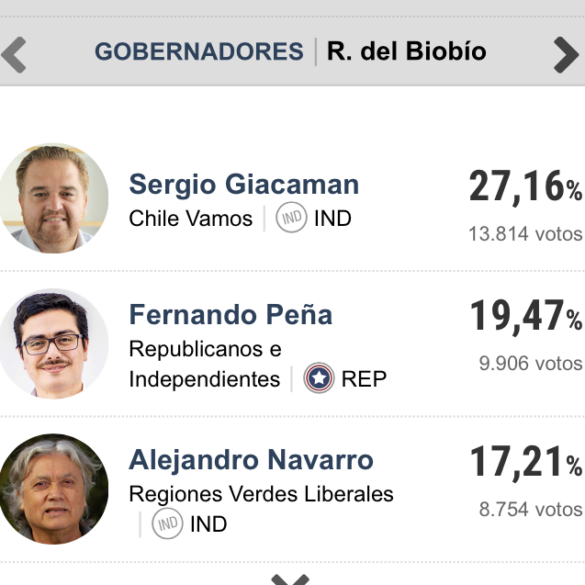The height and width of the screenshot is (585, 585).
Task: Open Alejandro Navarro's profile photo
Action: (x=53, y=489)
